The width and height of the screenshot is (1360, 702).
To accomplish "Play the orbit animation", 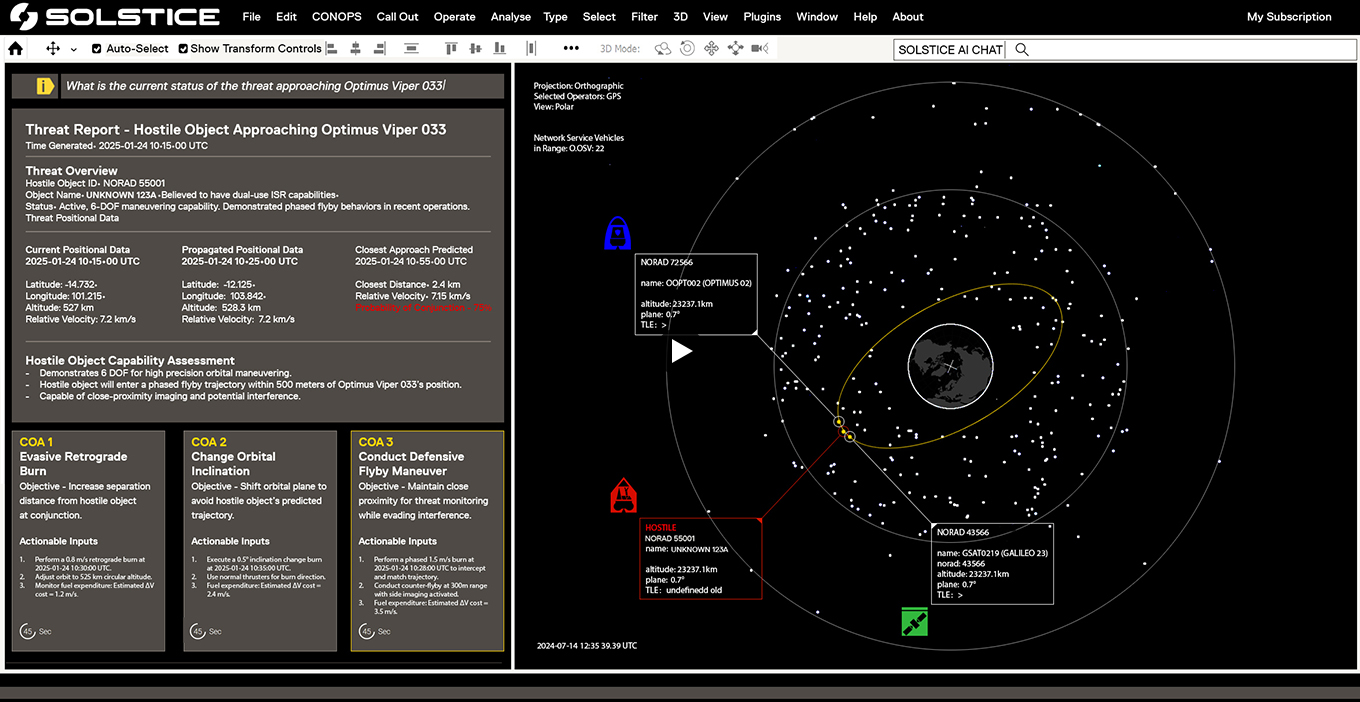I will (681, 351).
